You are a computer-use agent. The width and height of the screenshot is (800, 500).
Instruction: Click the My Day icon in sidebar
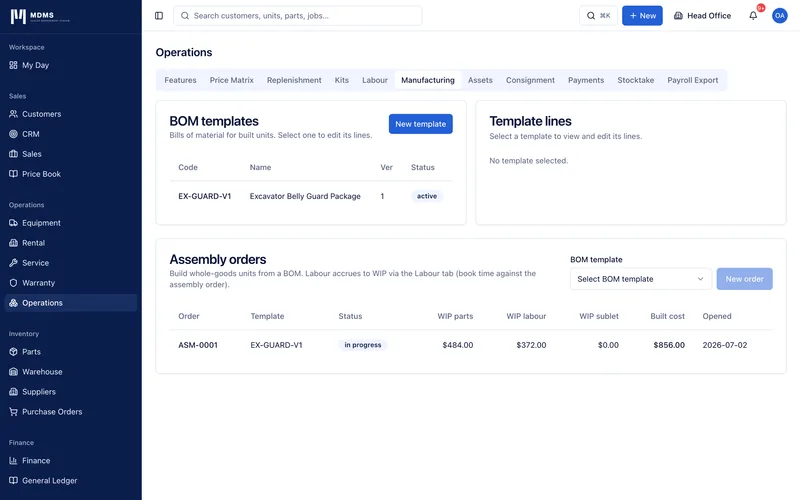click(13, 65)
